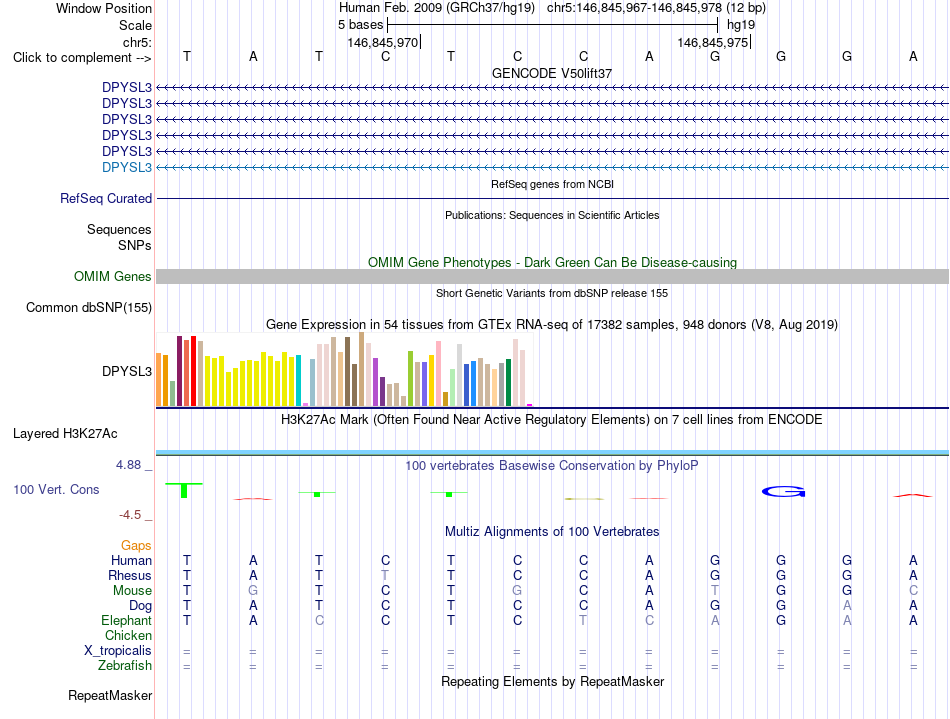Click the Elephant species label
Image resolution: width=950 pixels, height=719 pixels.
coord(127,621)
